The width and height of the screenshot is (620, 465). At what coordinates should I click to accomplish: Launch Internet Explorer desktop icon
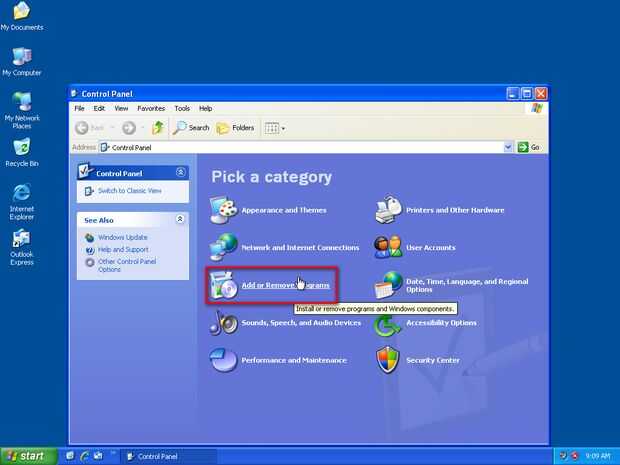click(x=22, y=201)
